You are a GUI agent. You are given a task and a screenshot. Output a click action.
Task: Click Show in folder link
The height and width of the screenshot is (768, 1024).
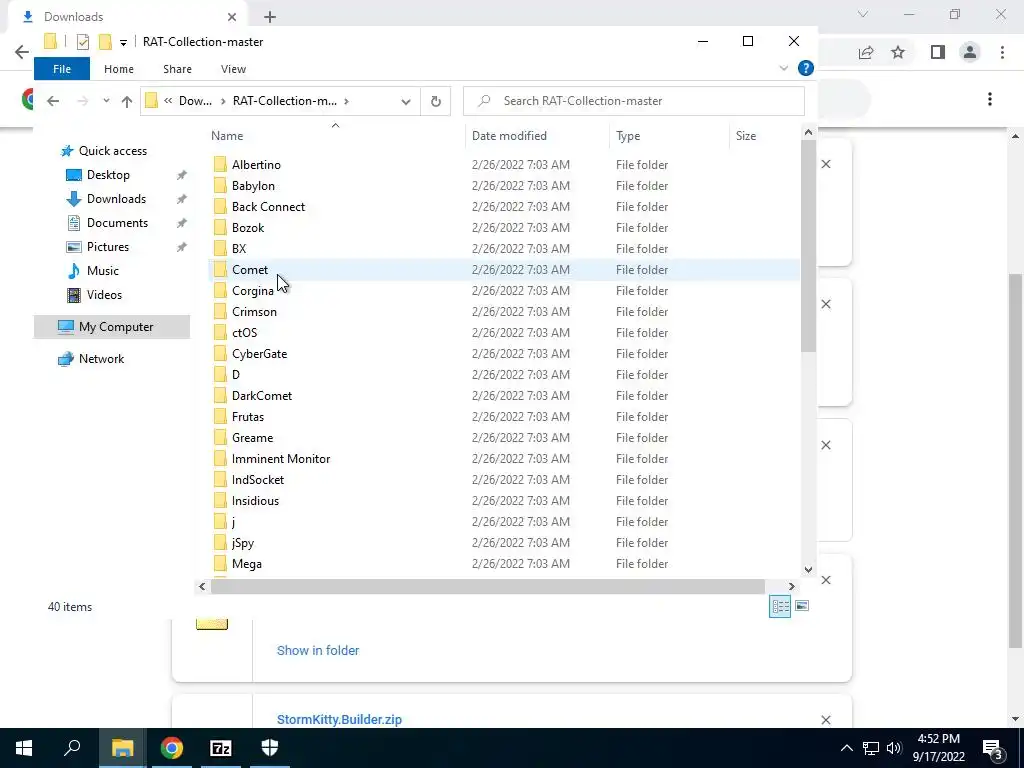(317, 650)
